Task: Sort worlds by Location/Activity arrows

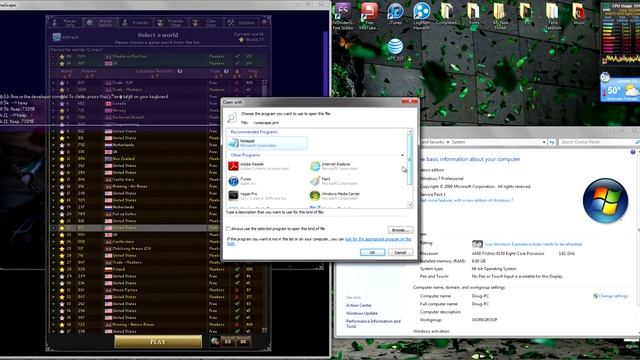Action: [155, 76]
